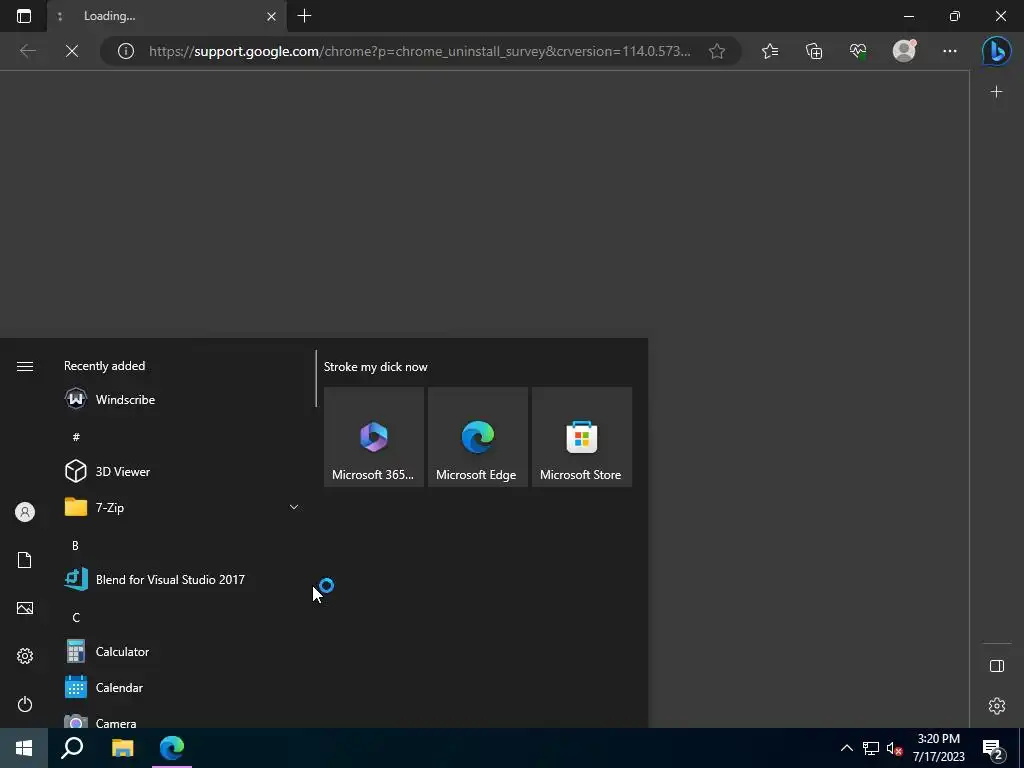This screenshot has height=768, width=1024.
Task: Open muted volume tray icon
Action: pyautogui.click(x=894, y=748)
